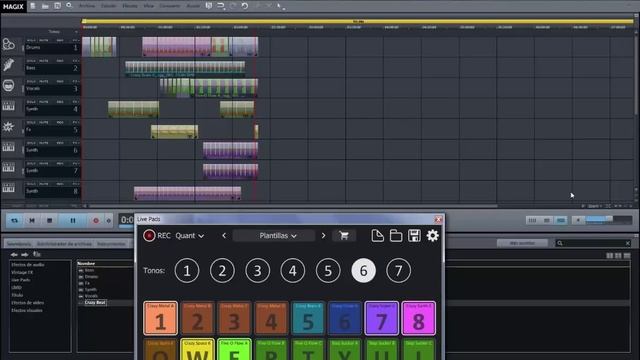Trigger brown pad 3
Image resolution: width=640 pixels, height=360 pixels.
(x=234, y=318)
